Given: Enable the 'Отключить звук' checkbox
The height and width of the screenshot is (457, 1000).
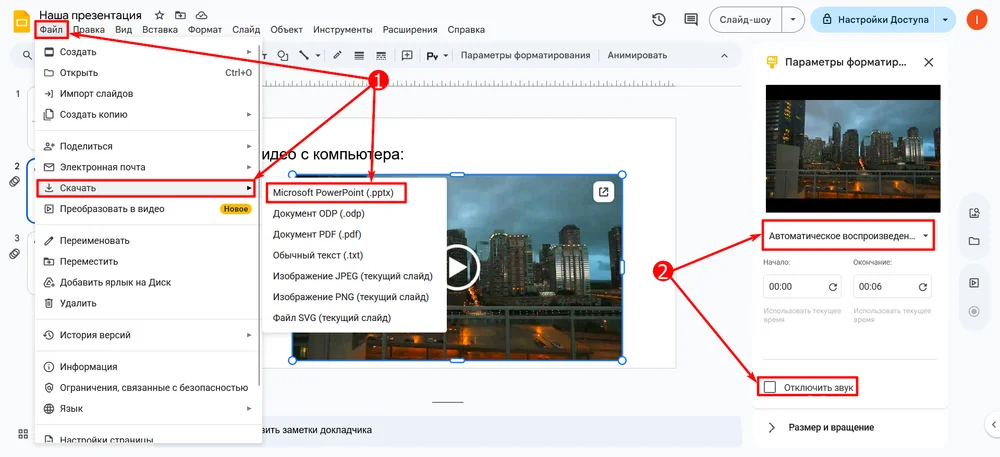Looking at the screenshot, I should click(769, 387).
